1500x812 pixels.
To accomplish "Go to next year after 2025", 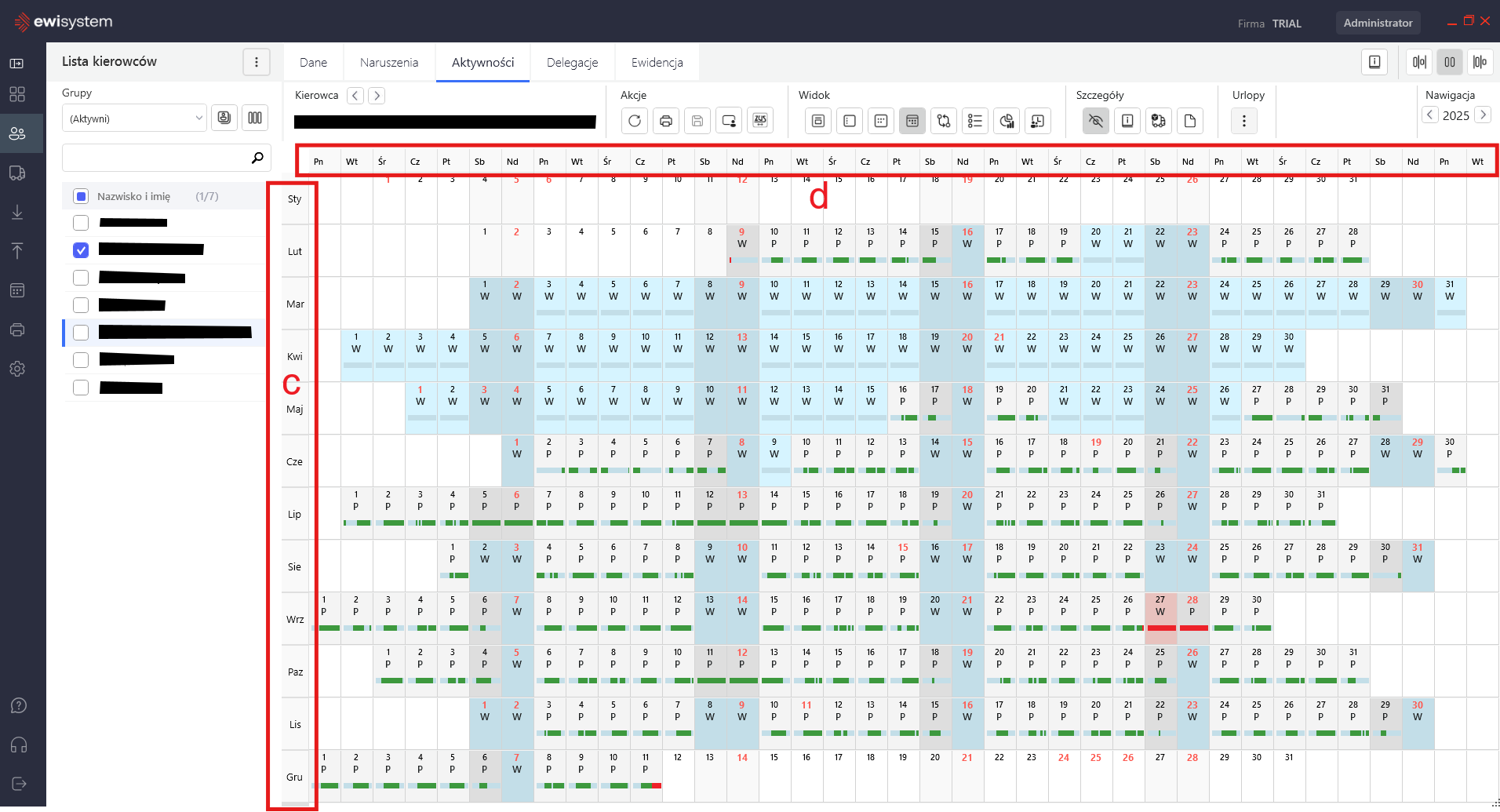I will click(1482, 115).
